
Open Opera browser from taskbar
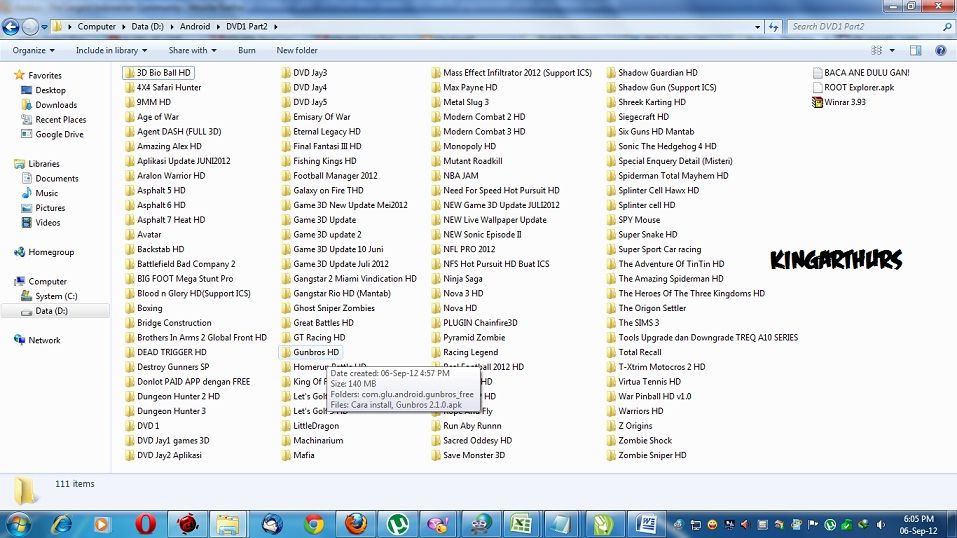(145, 525)
